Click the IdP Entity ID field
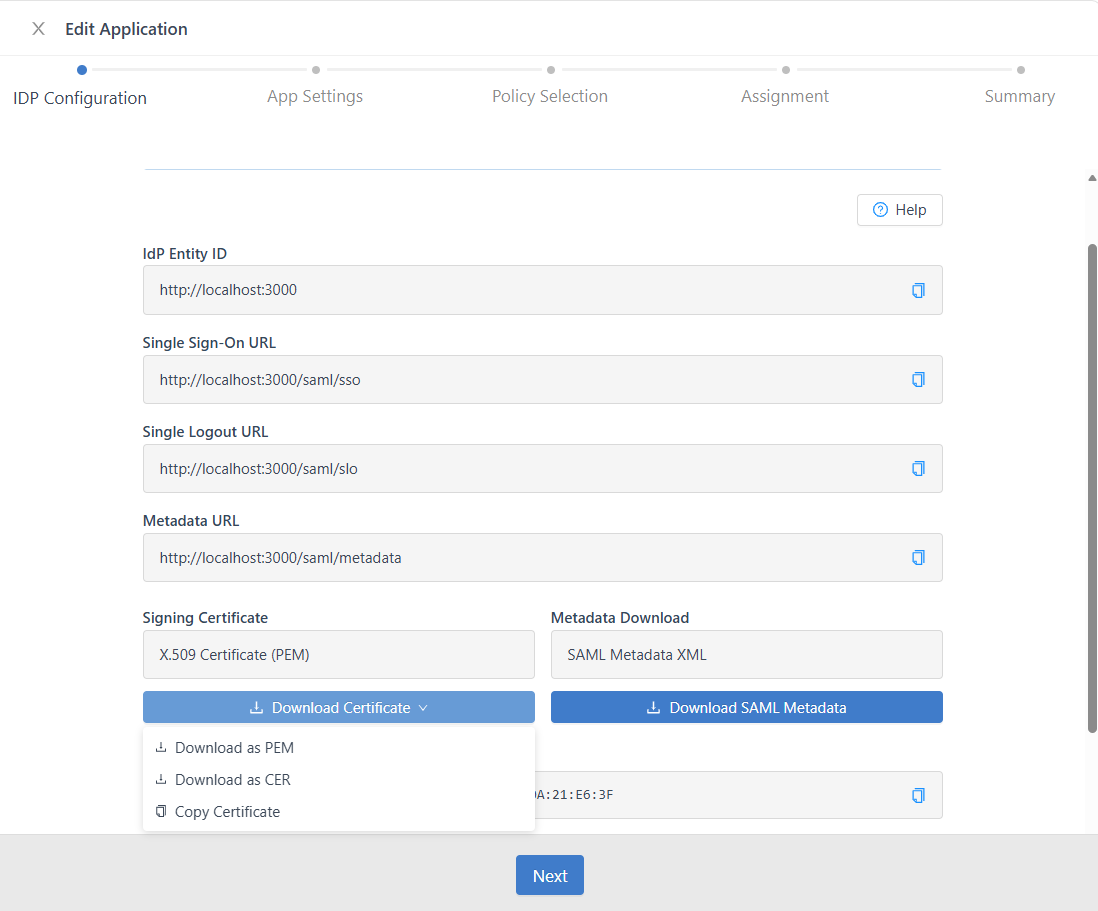Image resolution: width=1098 pixels, height=911 pixels. (543, 290)
